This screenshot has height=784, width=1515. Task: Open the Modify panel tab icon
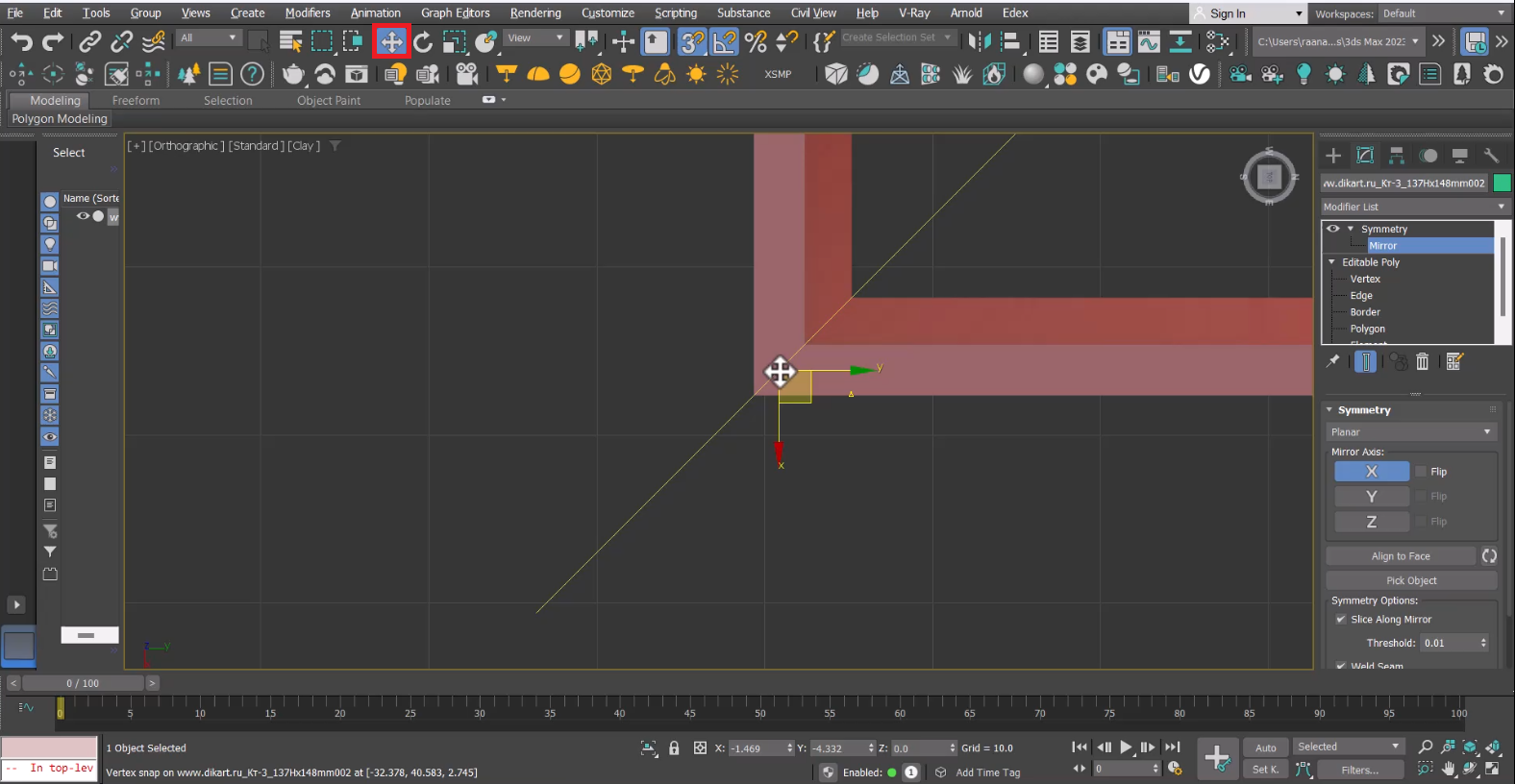tap(1365, 156)
